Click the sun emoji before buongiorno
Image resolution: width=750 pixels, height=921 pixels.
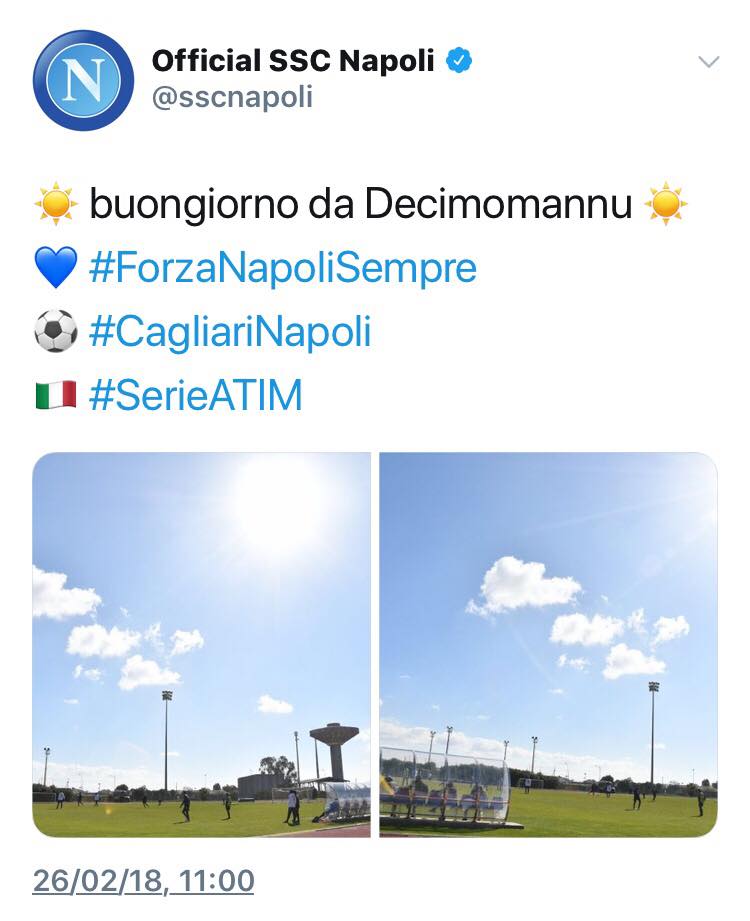(x=56, y=204)
